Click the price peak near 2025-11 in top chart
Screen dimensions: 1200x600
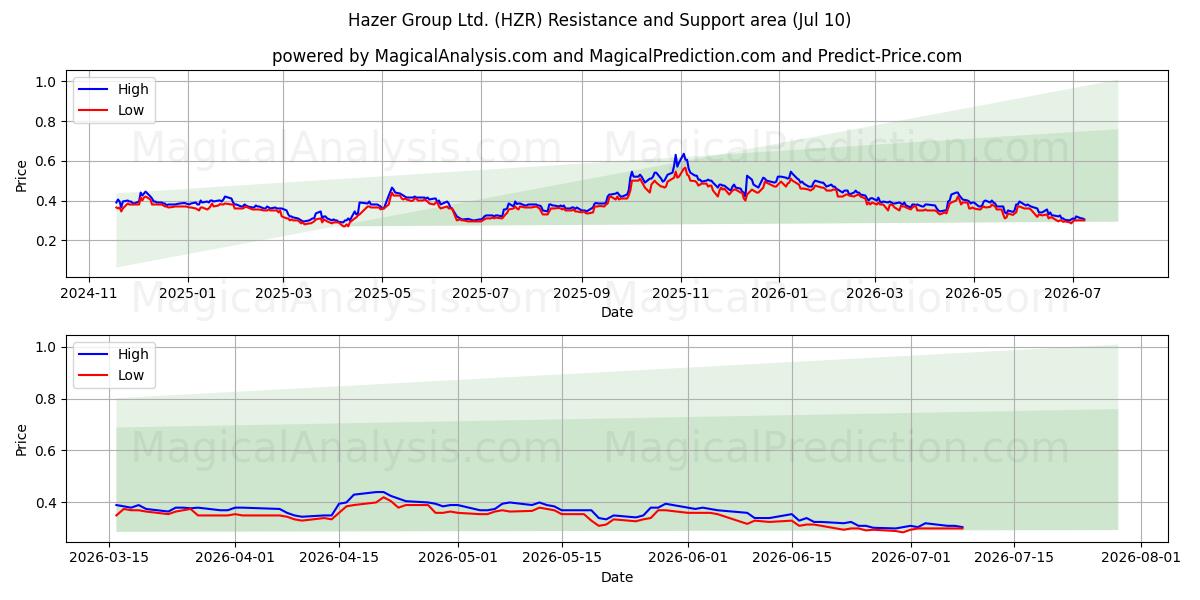point(683,155)
